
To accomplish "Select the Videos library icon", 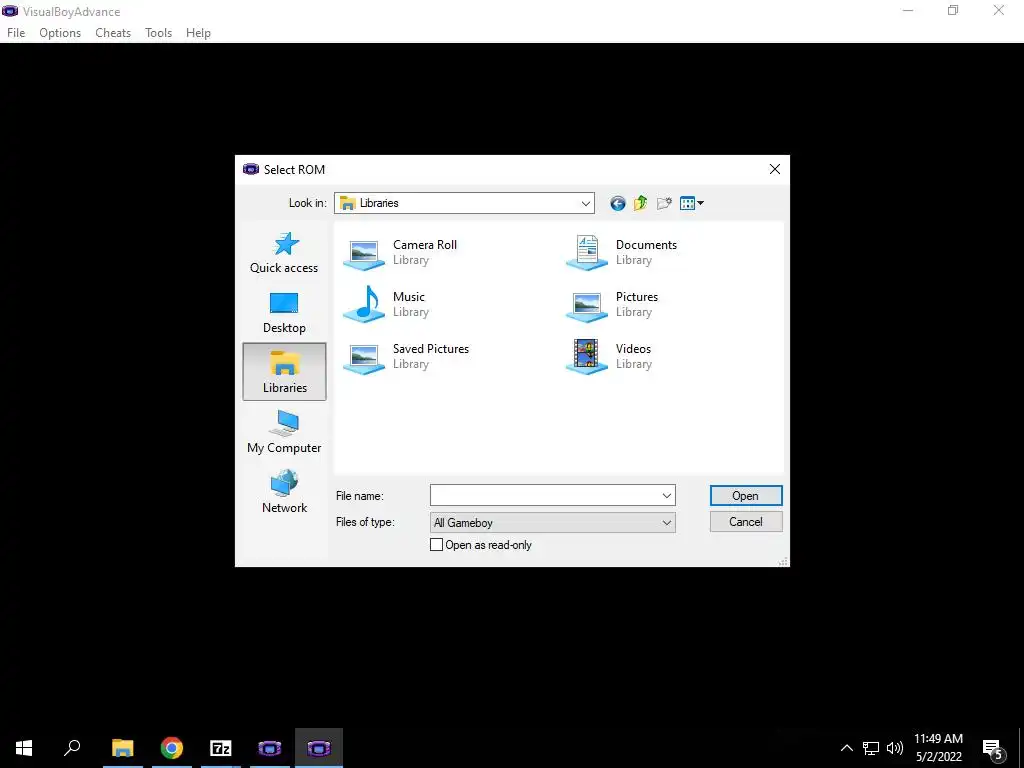I will coord(586,357).
